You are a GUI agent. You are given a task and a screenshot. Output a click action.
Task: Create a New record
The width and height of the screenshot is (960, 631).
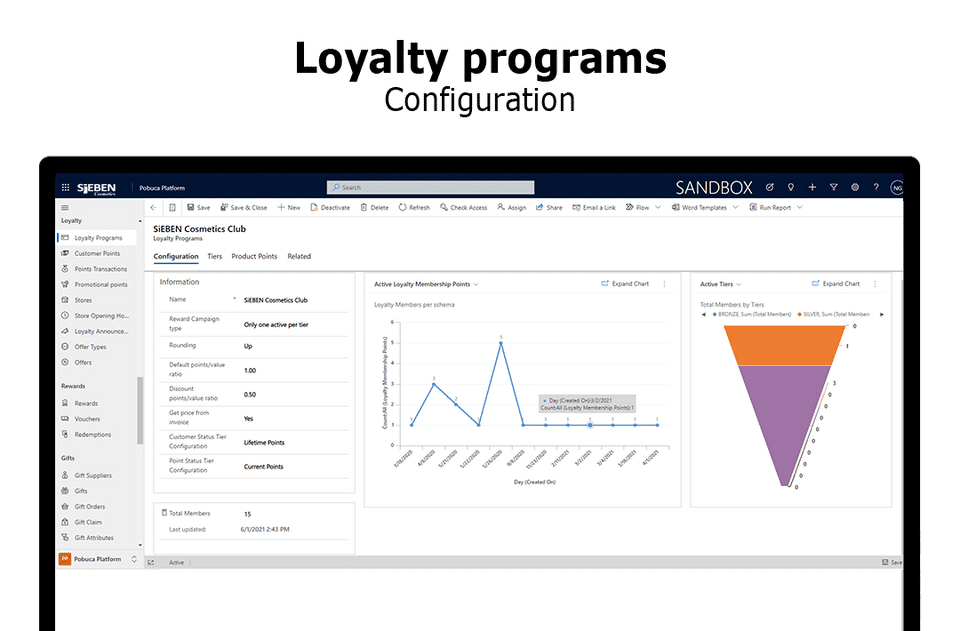(x=289, y=207)
